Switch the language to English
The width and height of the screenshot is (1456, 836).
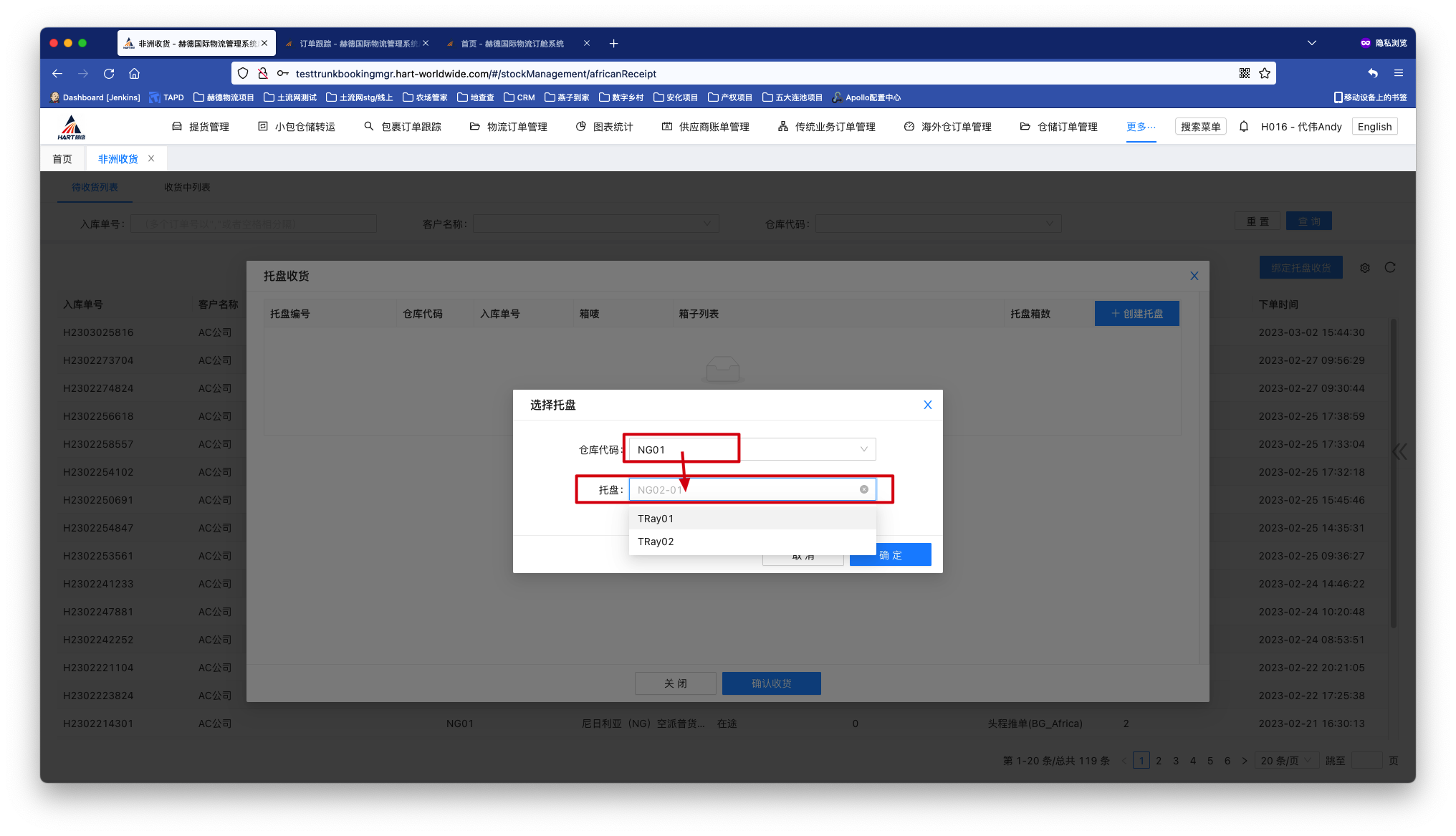coord(1374,127)
